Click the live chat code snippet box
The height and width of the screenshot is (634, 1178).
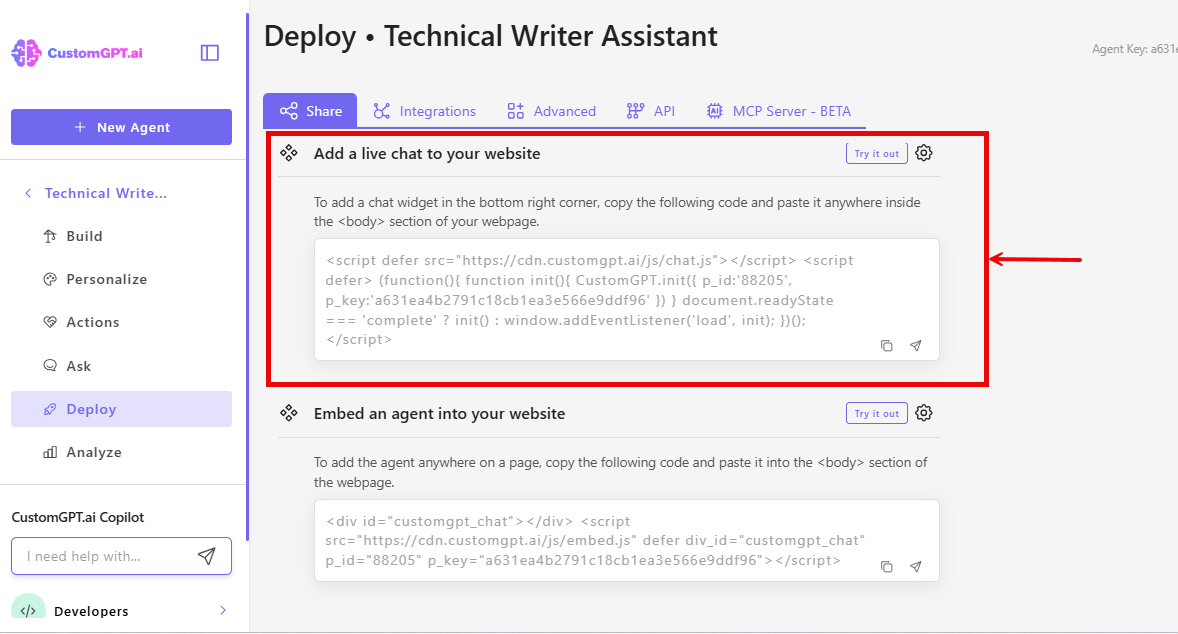(627, 300)
